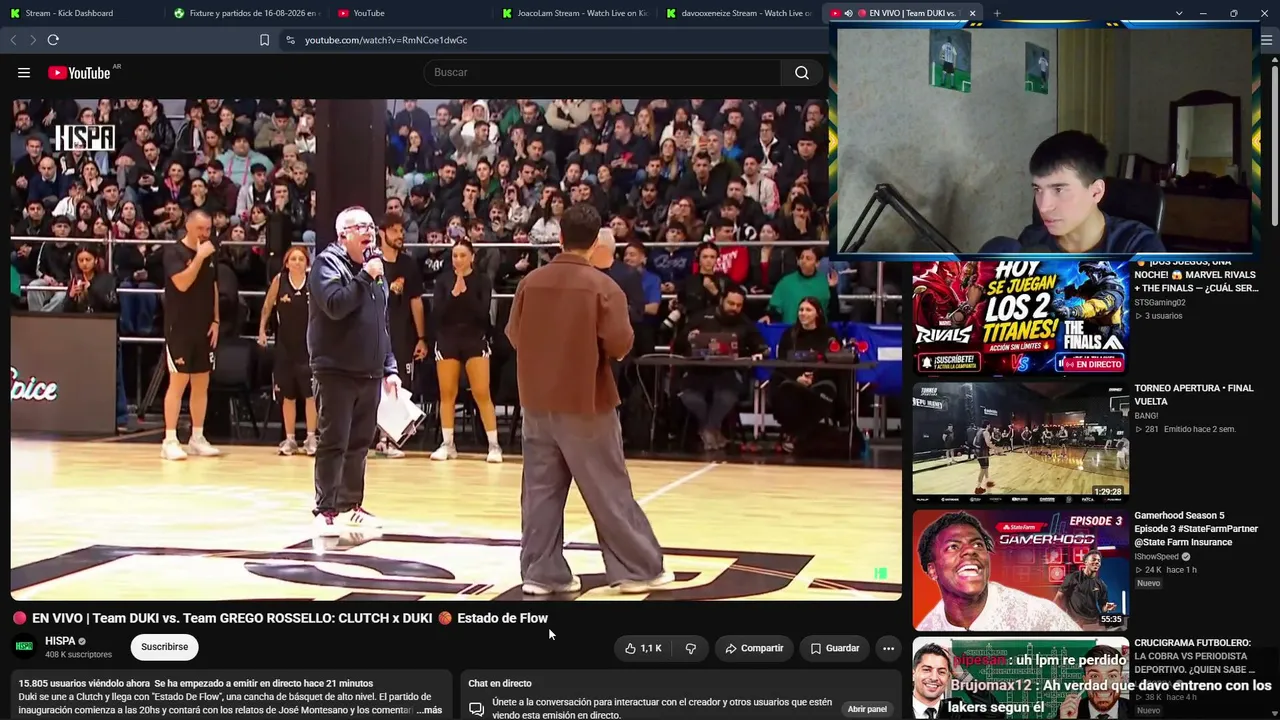Image resolution: width=1280 pixels, height=720 pixels.
Task: Switch to the plain YouTube tab
Action: (x=410, y=13)
